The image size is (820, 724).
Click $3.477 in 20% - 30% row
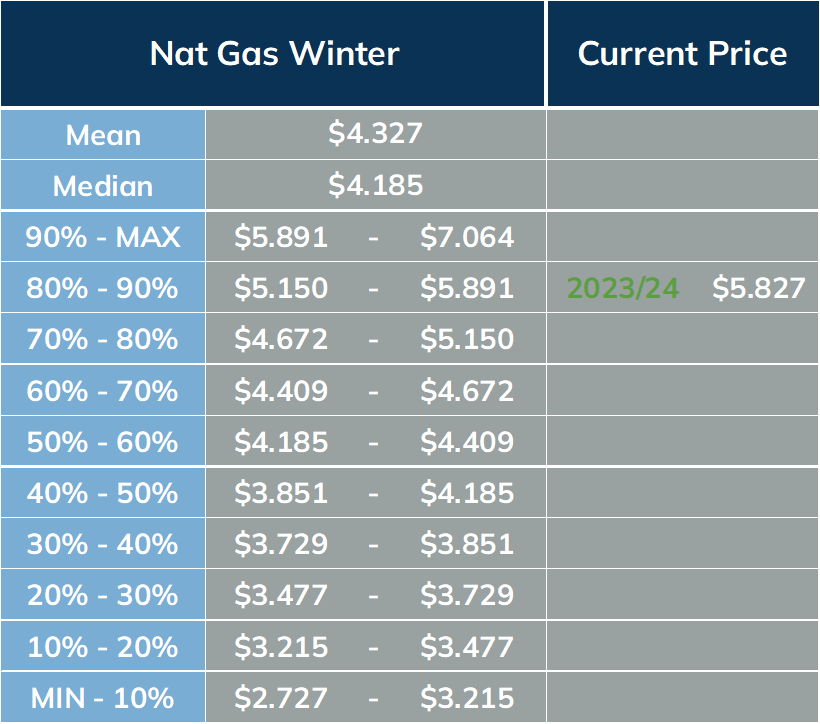[281, 595]
